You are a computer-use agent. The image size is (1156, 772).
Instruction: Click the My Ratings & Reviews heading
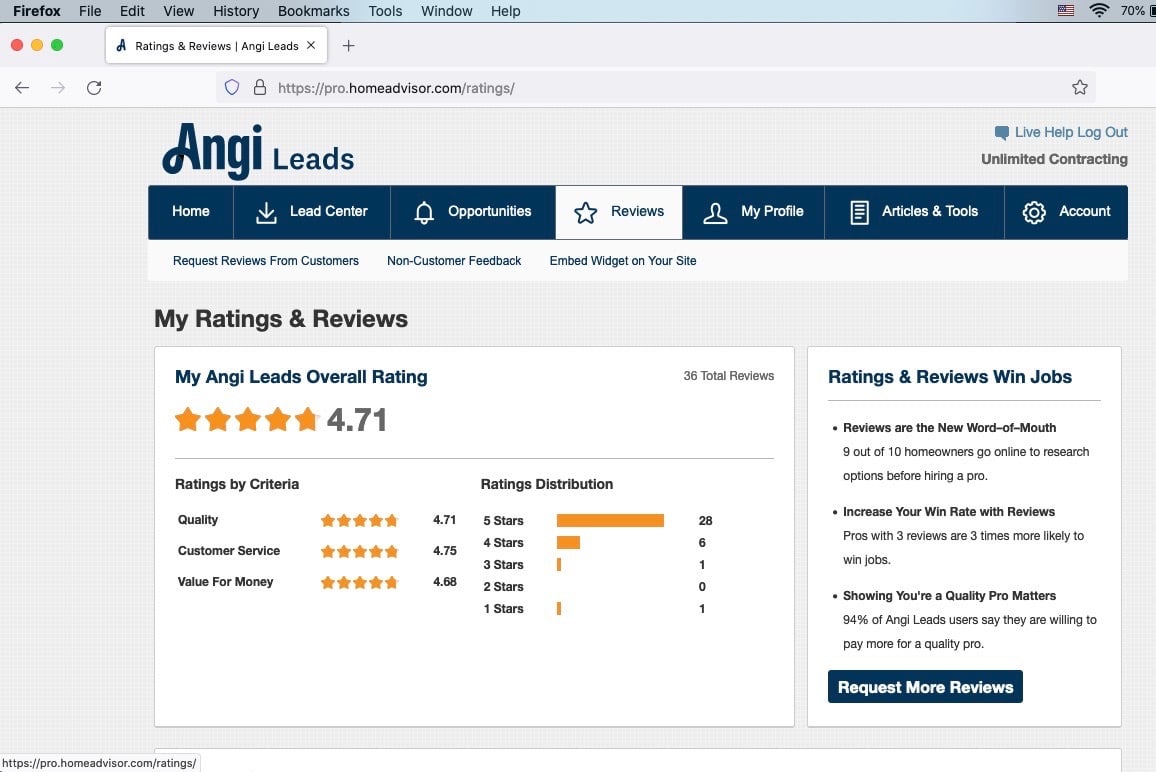coord(281,319)
